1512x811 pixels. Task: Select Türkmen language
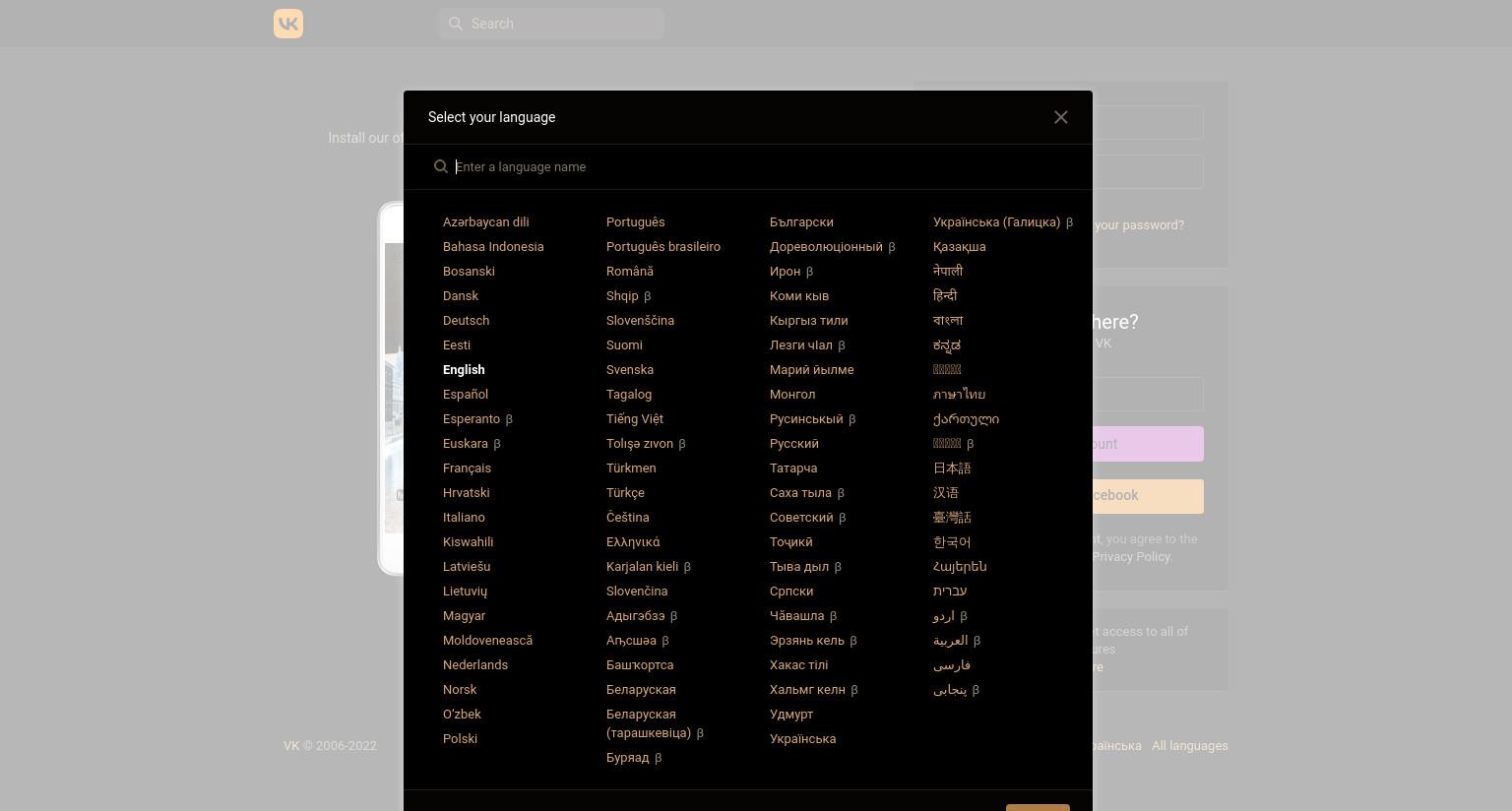[x=631, y=468]
